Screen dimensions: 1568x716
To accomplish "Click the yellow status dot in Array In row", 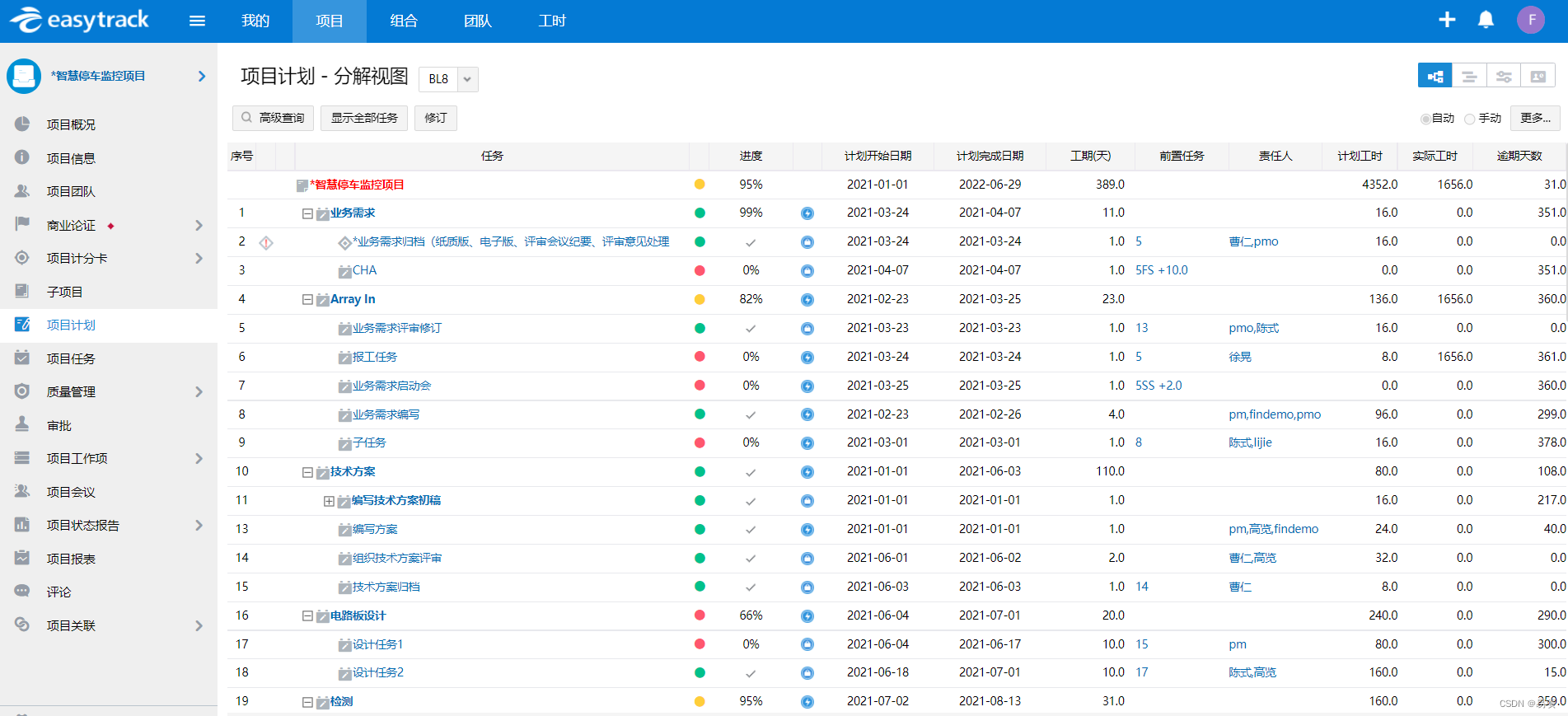I will coord(700,299).
